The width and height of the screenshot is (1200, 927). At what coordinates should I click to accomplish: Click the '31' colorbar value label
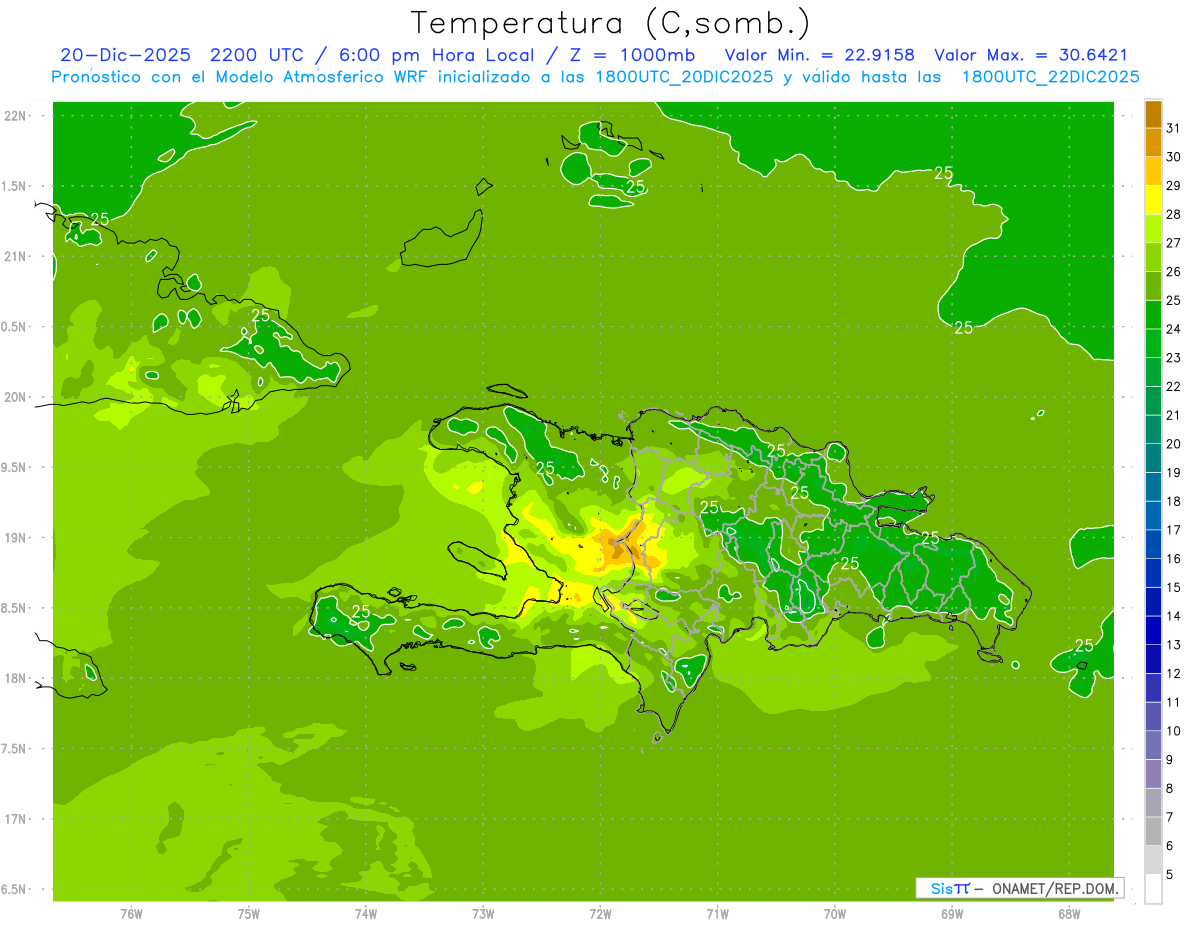[x=1174, y=128]
